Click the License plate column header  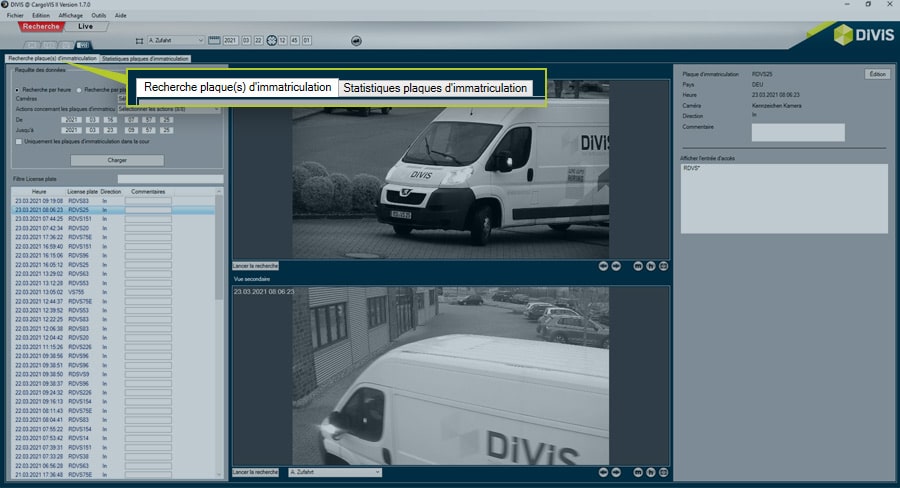[x=82, y=192]
